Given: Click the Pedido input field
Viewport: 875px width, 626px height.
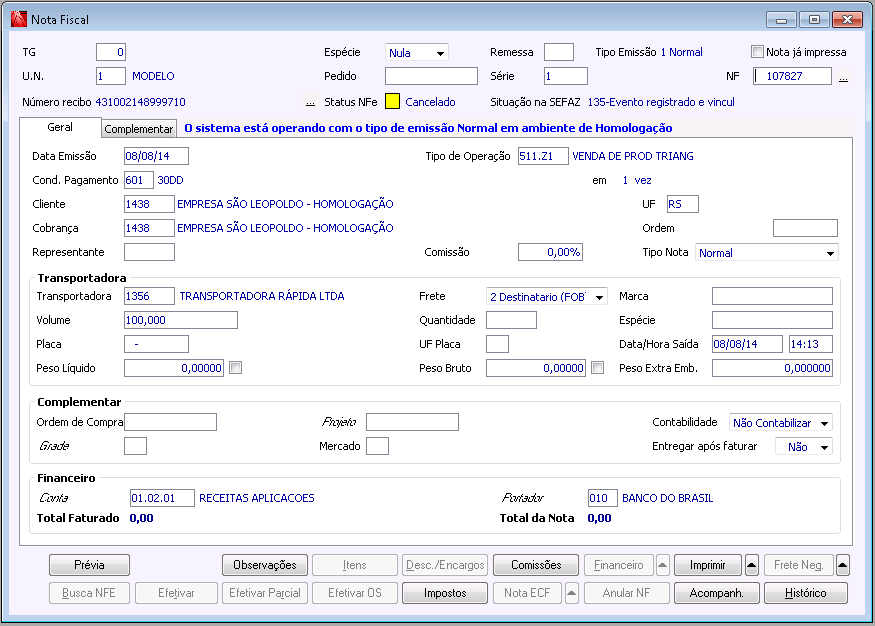Looking at the screenshot, I should click(431, 76).
